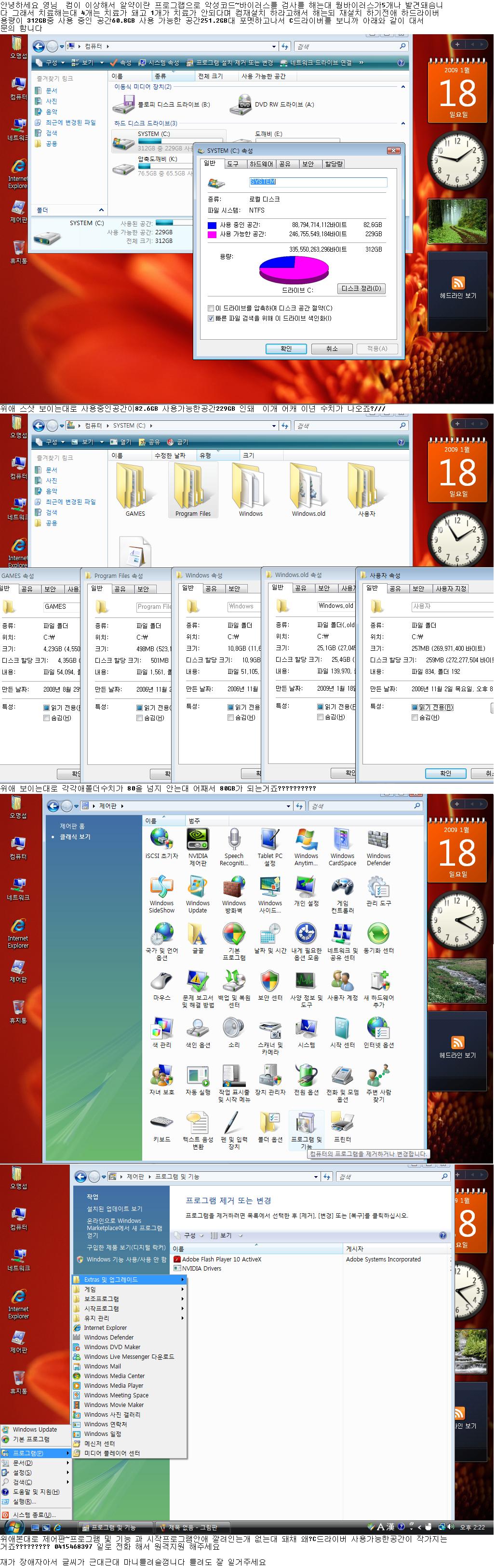Toggle 숨김 in Windows.old 속성 dialog

coord(320,718)
